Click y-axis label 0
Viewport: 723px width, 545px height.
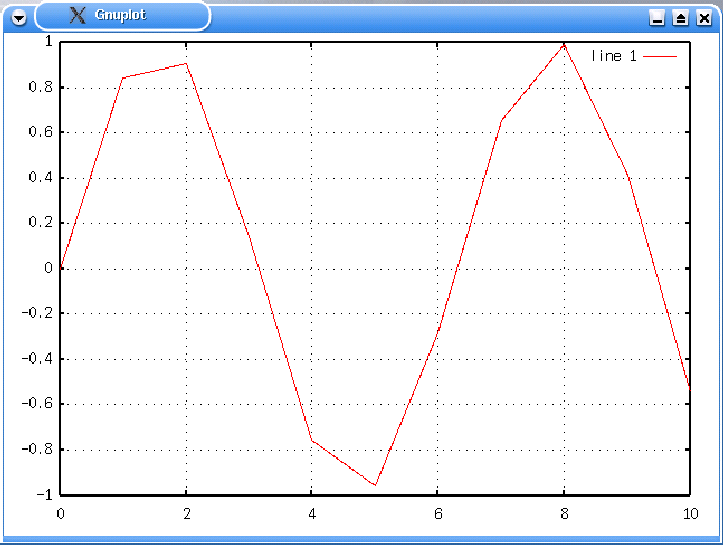coord(48,268)
